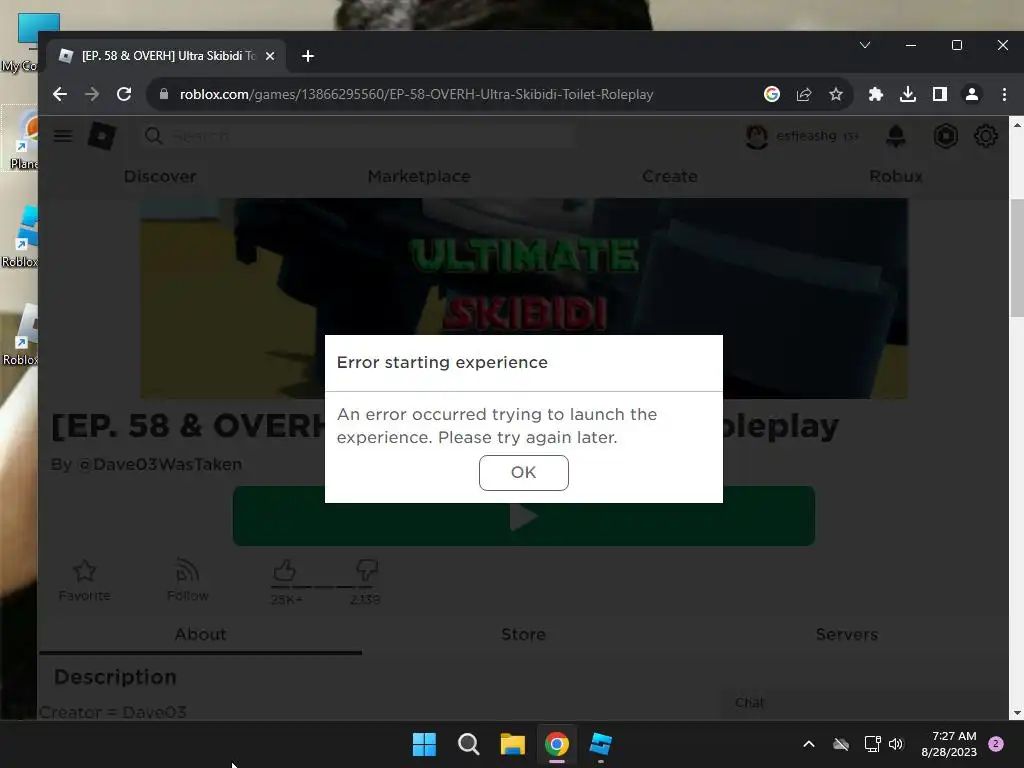
Task: Favorite this experience
Action: pyautogui.click(x=84, y=580)
